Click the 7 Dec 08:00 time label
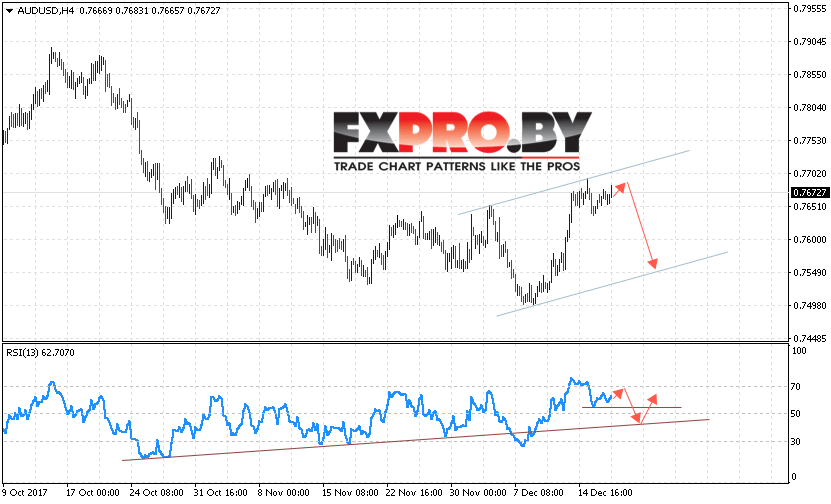 [x=540, y=493]
